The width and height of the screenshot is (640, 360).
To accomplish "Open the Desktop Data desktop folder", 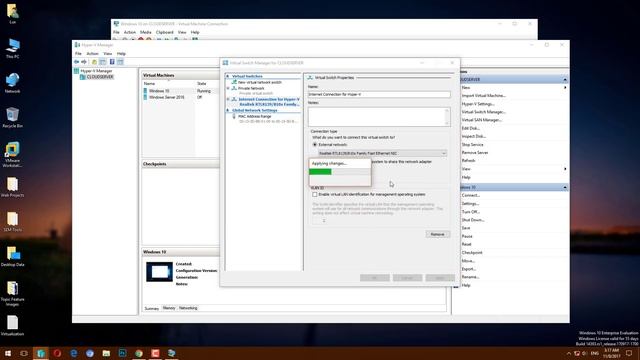I will pyautogui.click(x=12, y=256).
